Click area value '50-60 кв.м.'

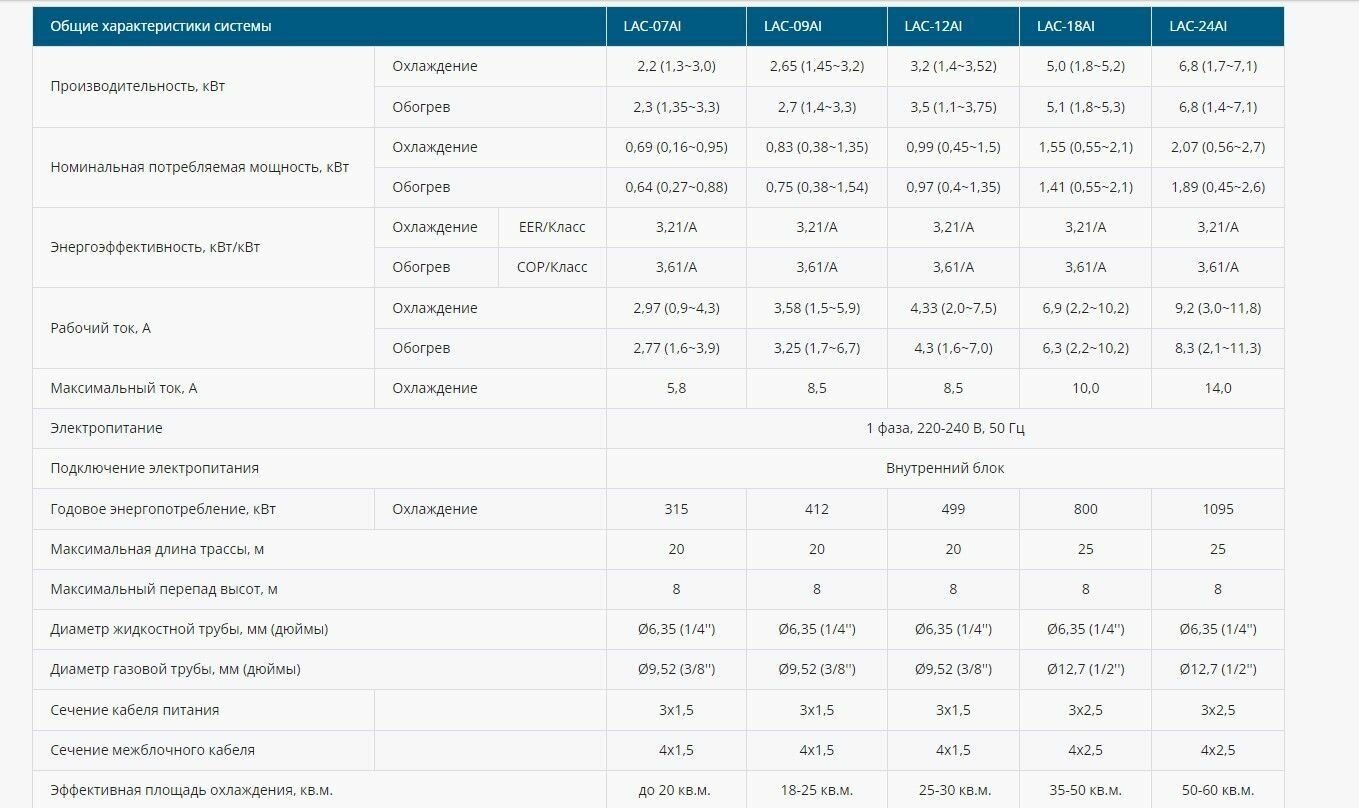point(1218,790)
